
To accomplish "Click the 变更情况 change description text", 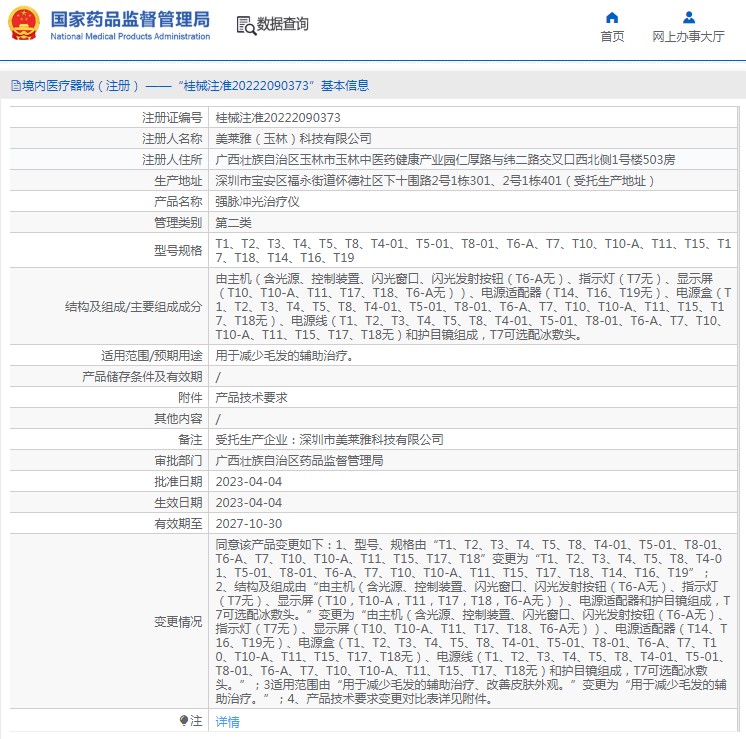I will pyautogui.click(x=473, y=621).
